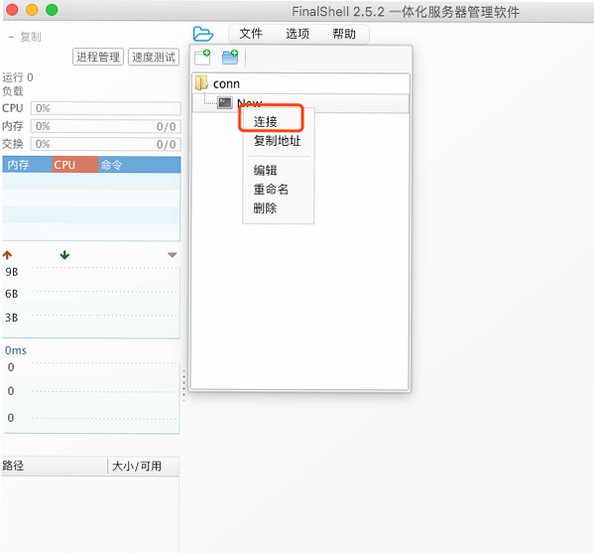Click the new connection icon
594x554 pixels.
(x=202, y=57)
